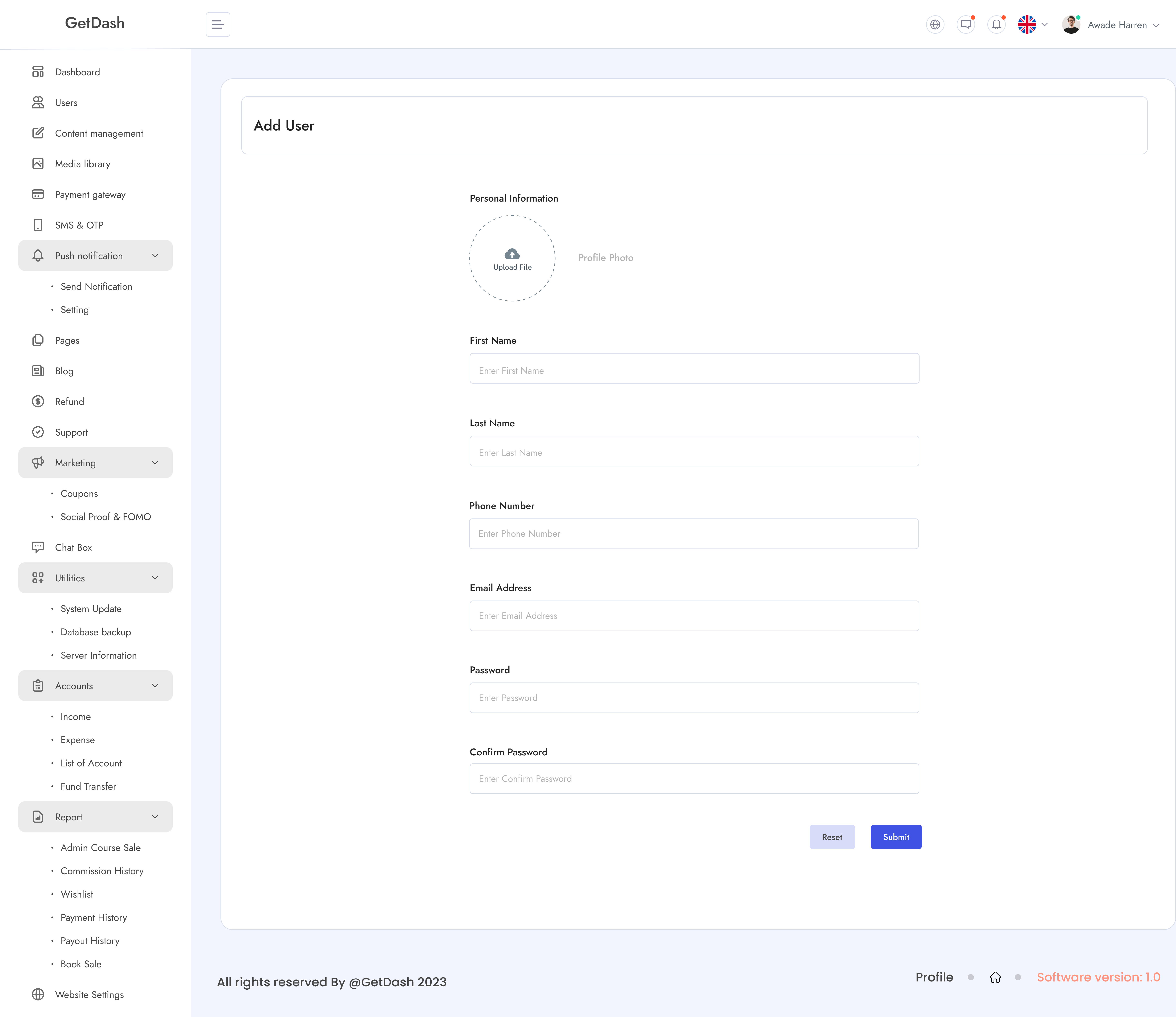Click the cloud Upload File icon
The image size is (1176, 1017).
(512, 254)
